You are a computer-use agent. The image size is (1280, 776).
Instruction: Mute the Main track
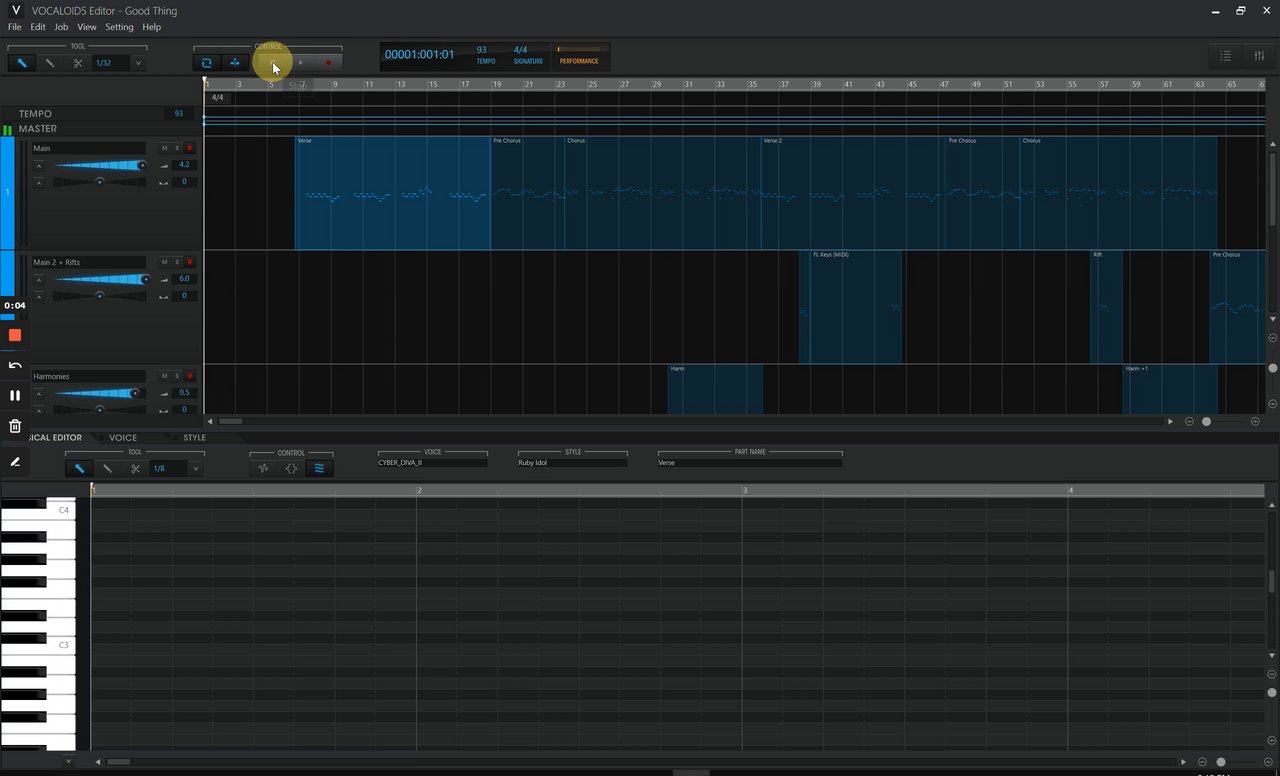click(165, 148)
